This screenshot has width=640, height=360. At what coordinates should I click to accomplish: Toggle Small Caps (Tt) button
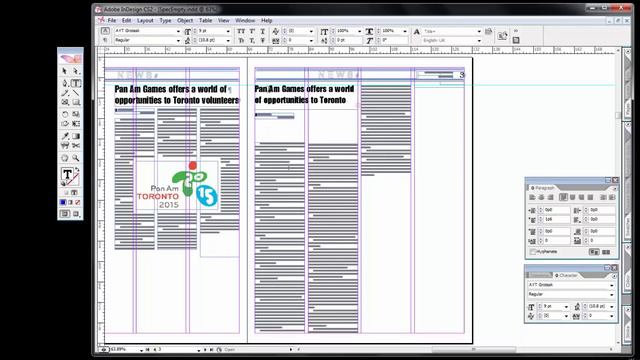point(241,40)
